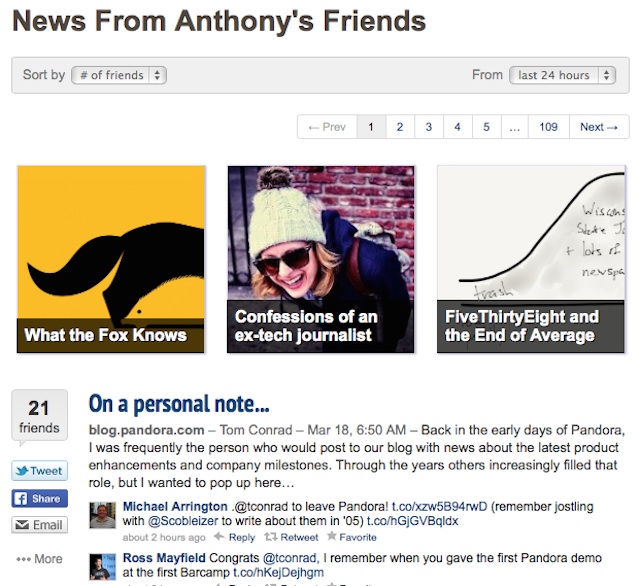Screen dimensions: 640x586
Task: Expand the More sharing options
Action: pos(40,559)
